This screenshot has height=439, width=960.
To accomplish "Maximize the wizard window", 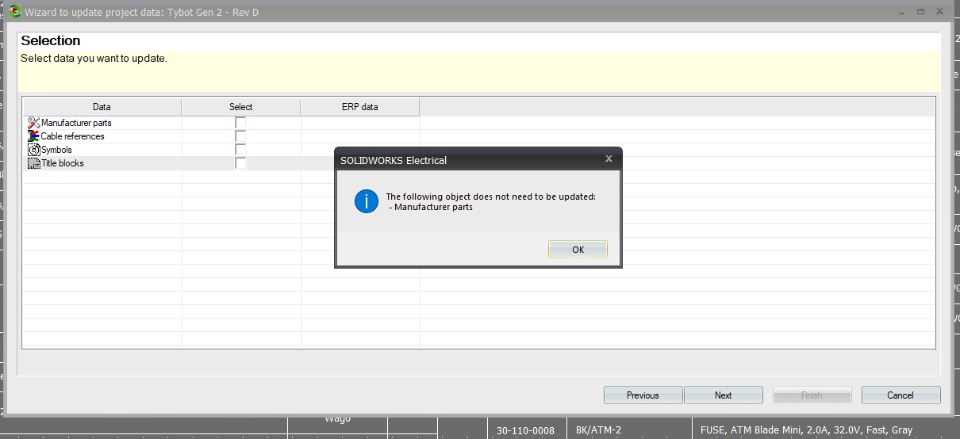I will [920, 12].
